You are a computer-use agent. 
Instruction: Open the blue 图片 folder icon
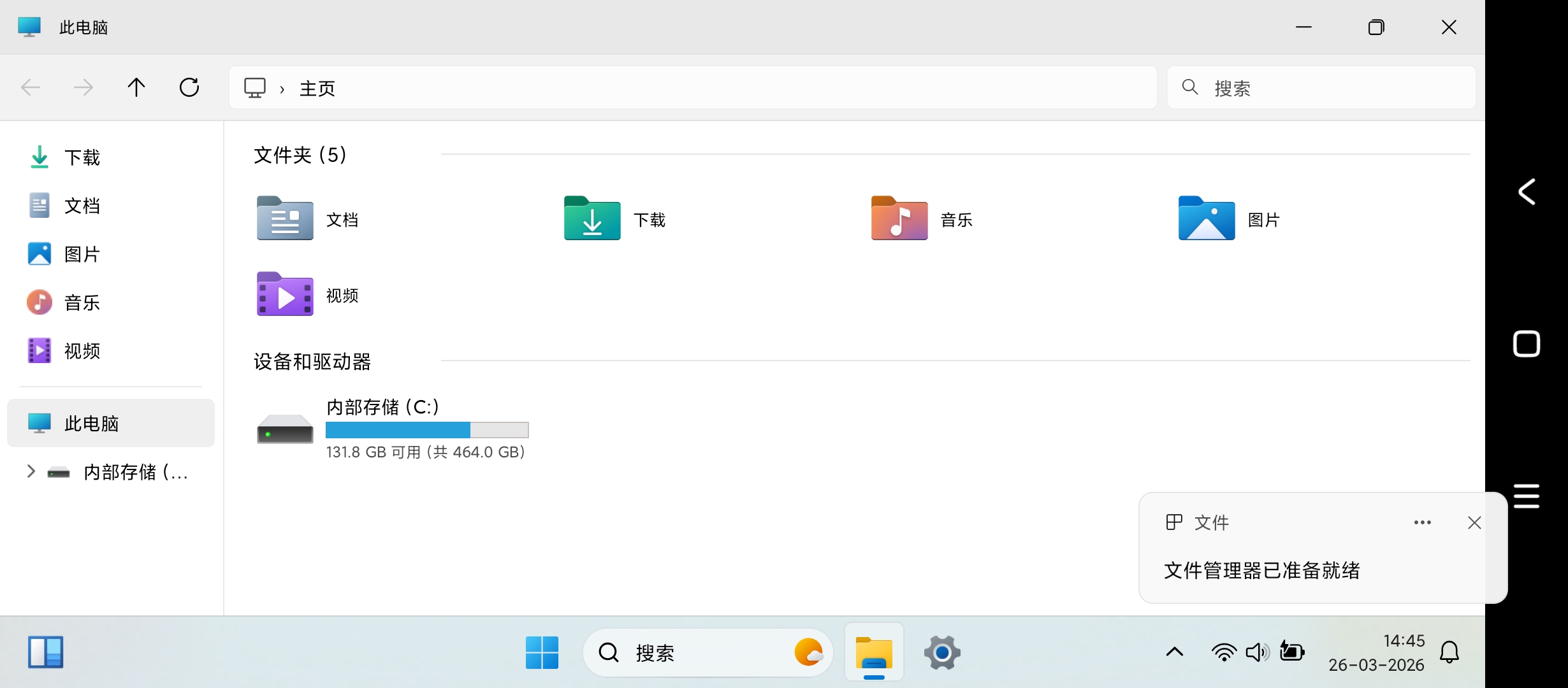point(1207,218)
